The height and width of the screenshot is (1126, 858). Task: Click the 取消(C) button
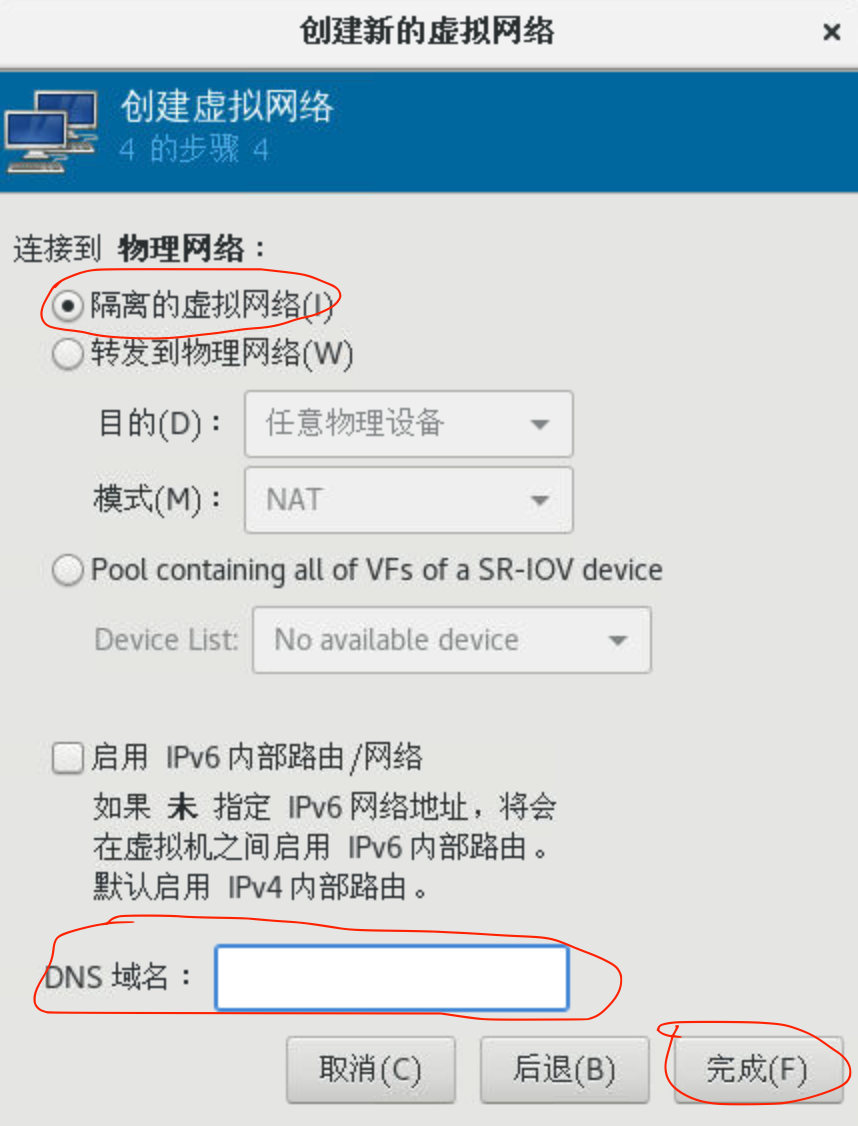[x=370, y=1069]
